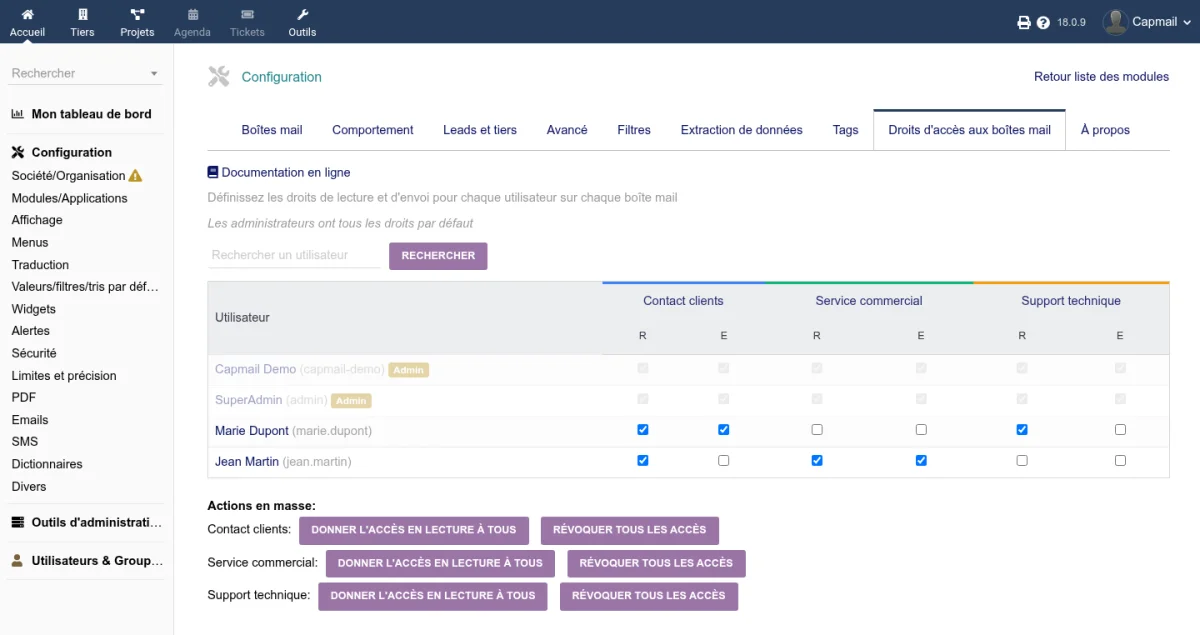This screenshot has height=635, width=1200.
Task: Open the Outils wrench icon
Action: 302,15
